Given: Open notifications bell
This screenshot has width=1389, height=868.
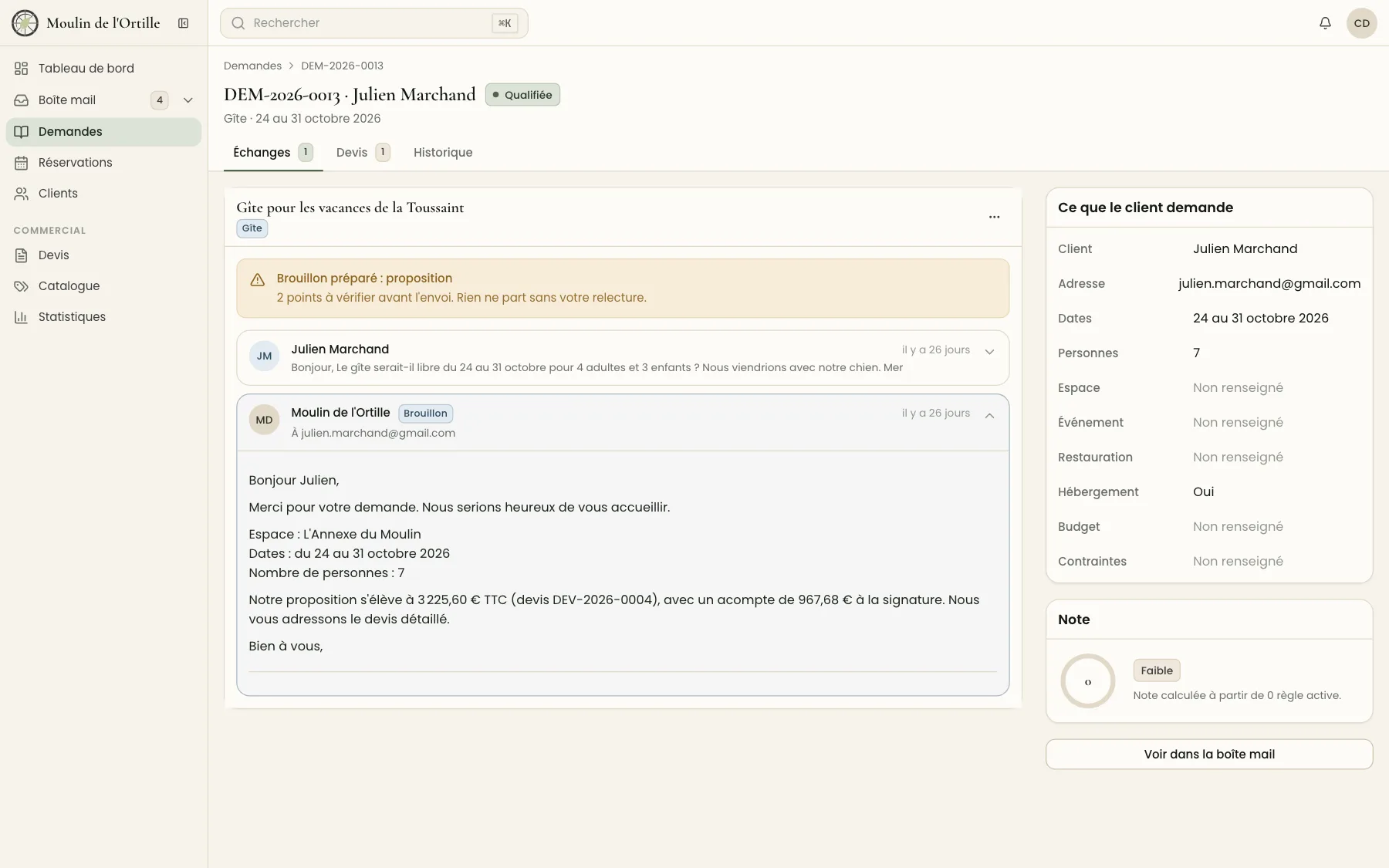Looking at the screenshot, I should [x=1325, y=23].
